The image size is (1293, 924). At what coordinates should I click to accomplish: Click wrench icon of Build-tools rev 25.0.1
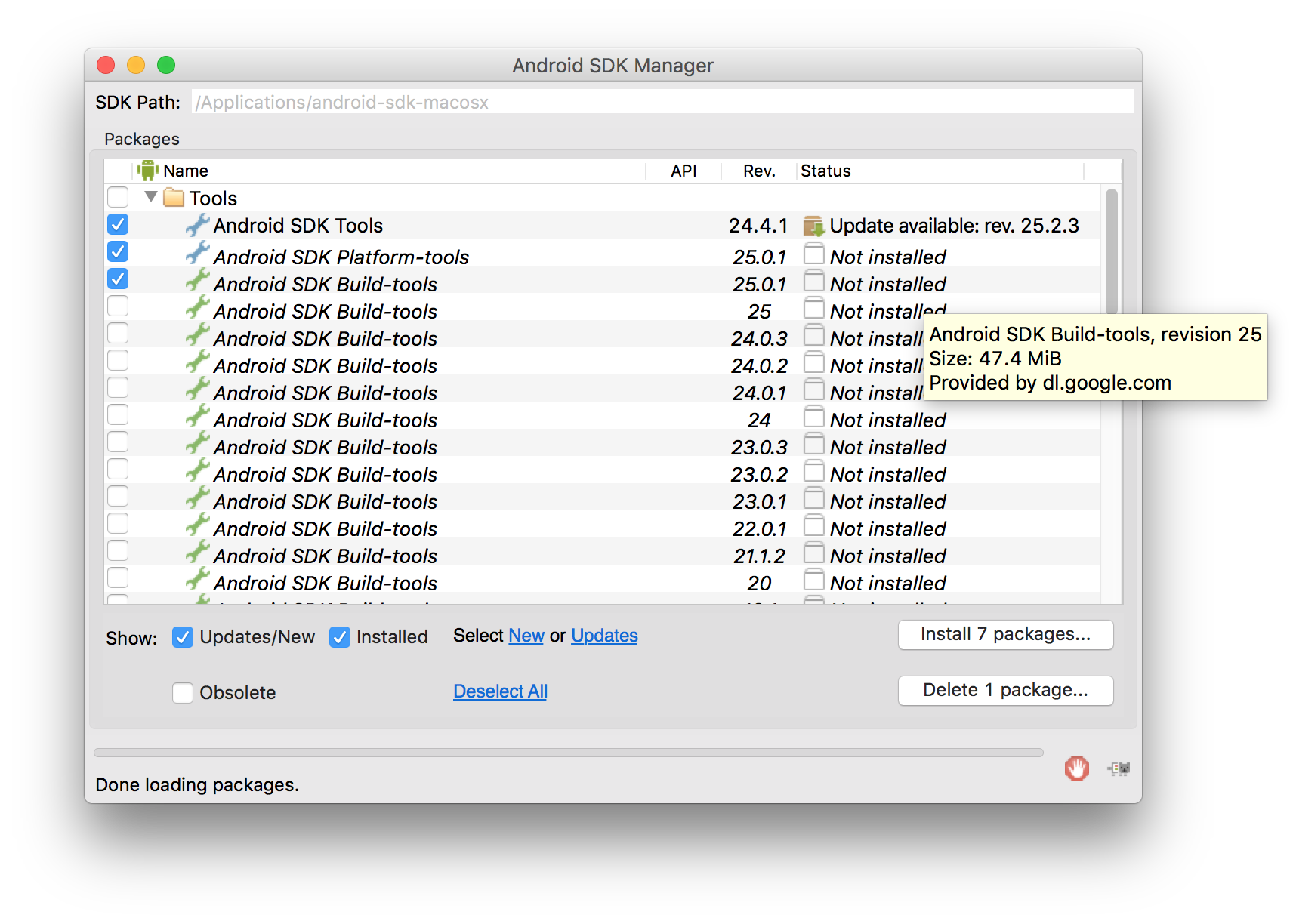(x=197, y=281)
